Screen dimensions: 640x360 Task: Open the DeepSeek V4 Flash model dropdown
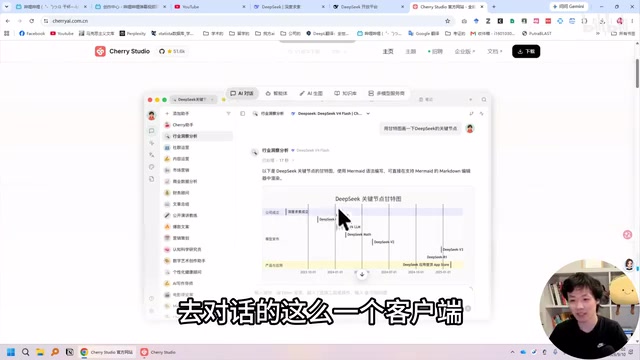(x=330, y=113)
